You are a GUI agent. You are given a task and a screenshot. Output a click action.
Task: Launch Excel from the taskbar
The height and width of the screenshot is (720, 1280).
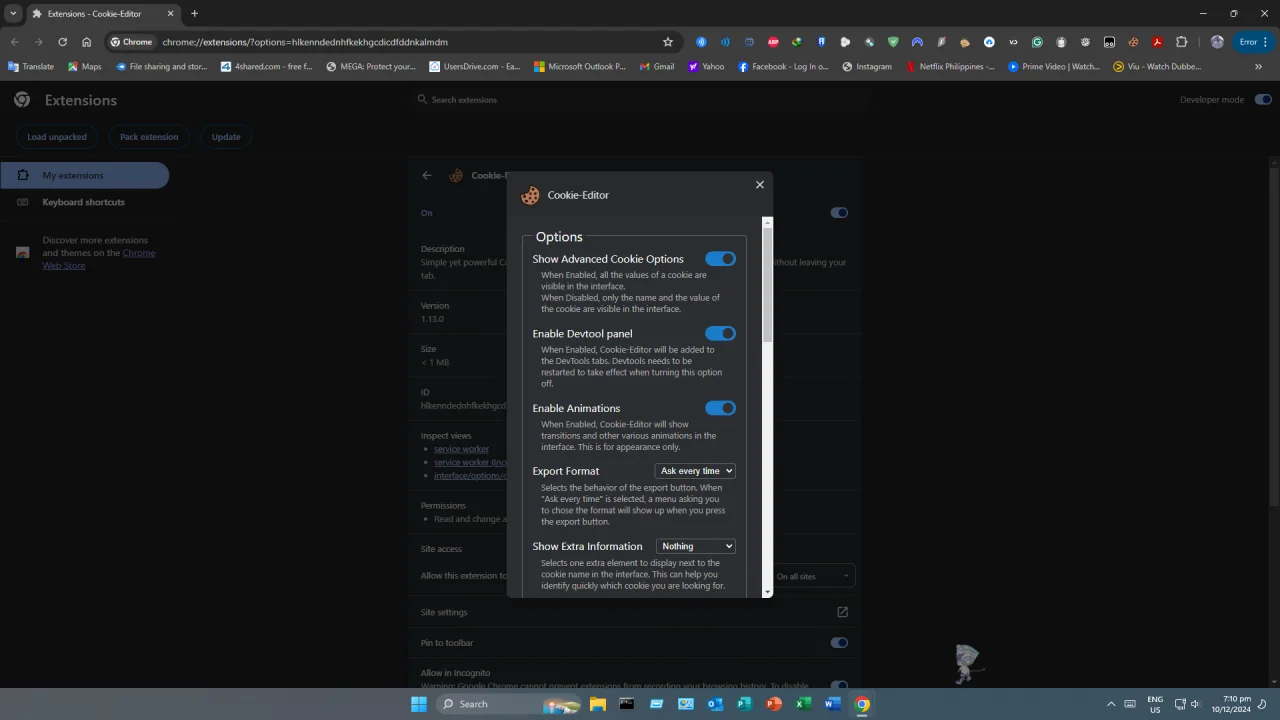point(803,704)
